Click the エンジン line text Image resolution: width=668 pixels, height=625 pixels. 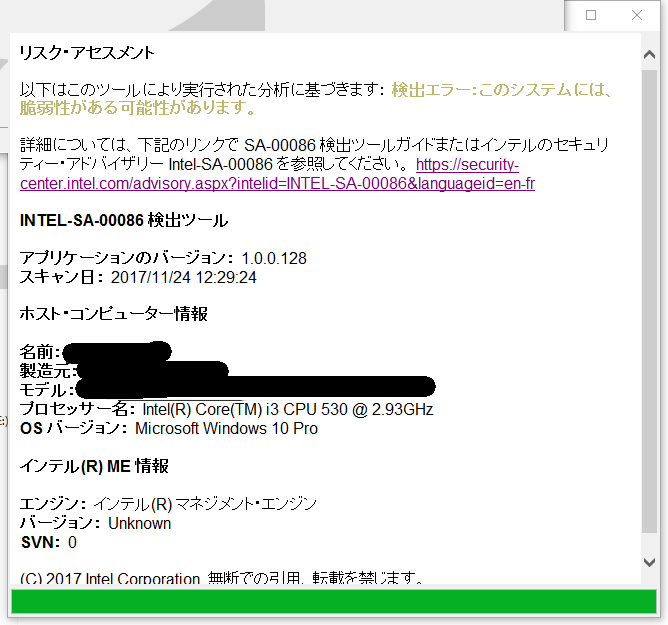tap(168, 504)
